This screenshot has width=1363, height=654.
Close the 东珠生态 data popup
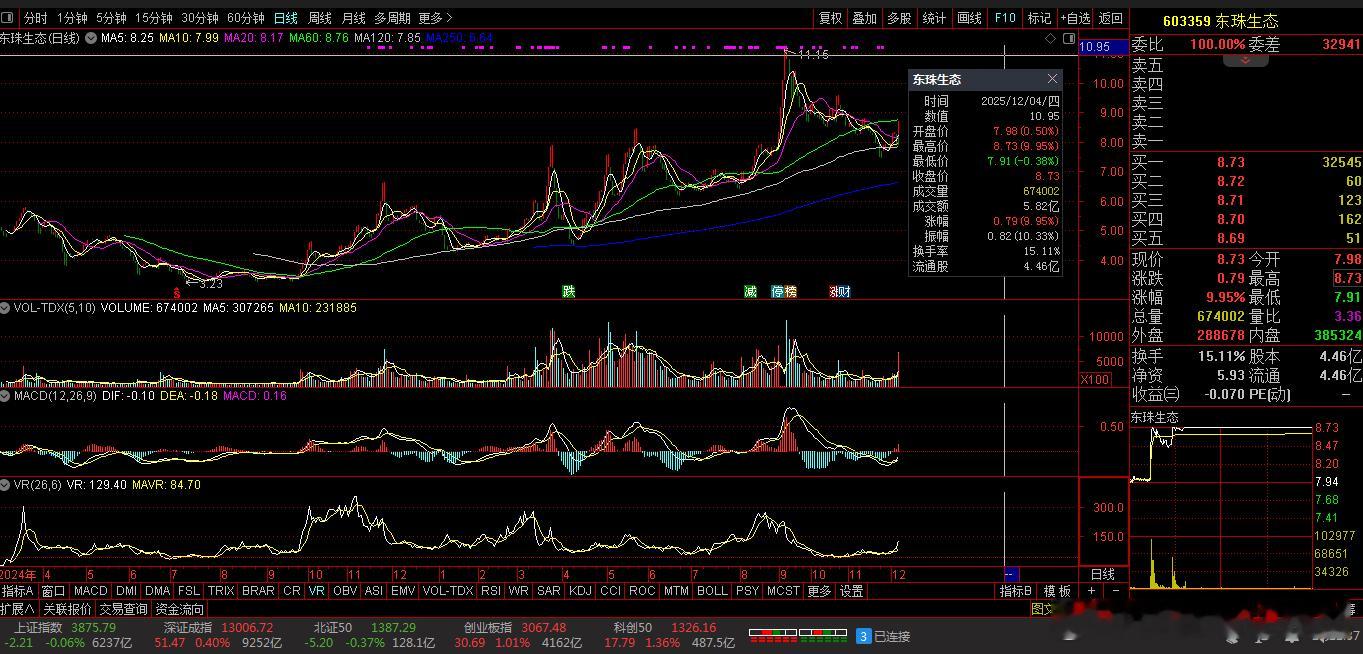click(x=1052, y=79)
